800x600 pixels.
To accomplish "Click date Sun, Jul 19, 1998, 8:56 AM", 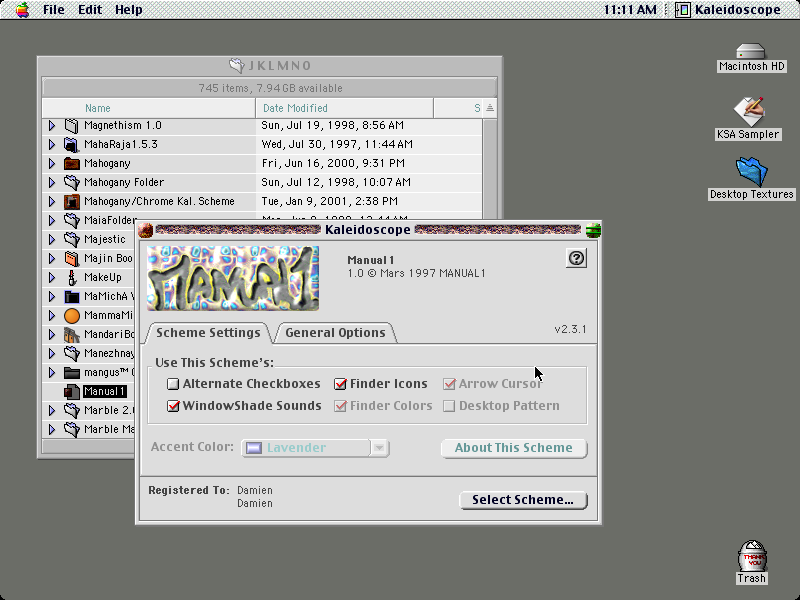I will point(333,126).
